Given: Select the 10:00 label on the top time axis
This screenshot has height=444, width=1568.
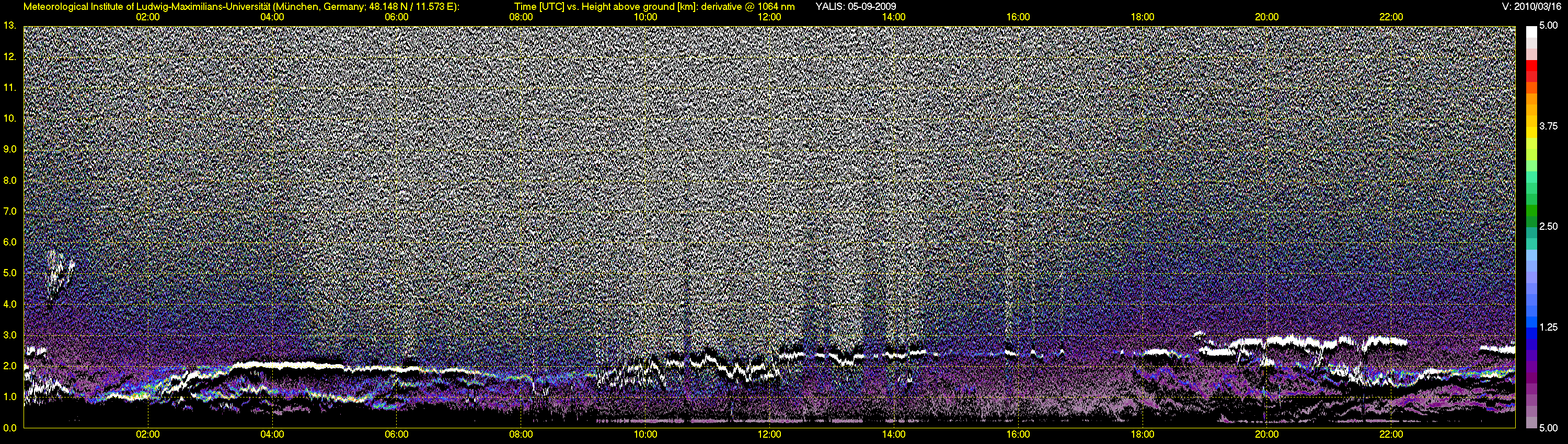Looking at the screenshot, I should (645, 17).
